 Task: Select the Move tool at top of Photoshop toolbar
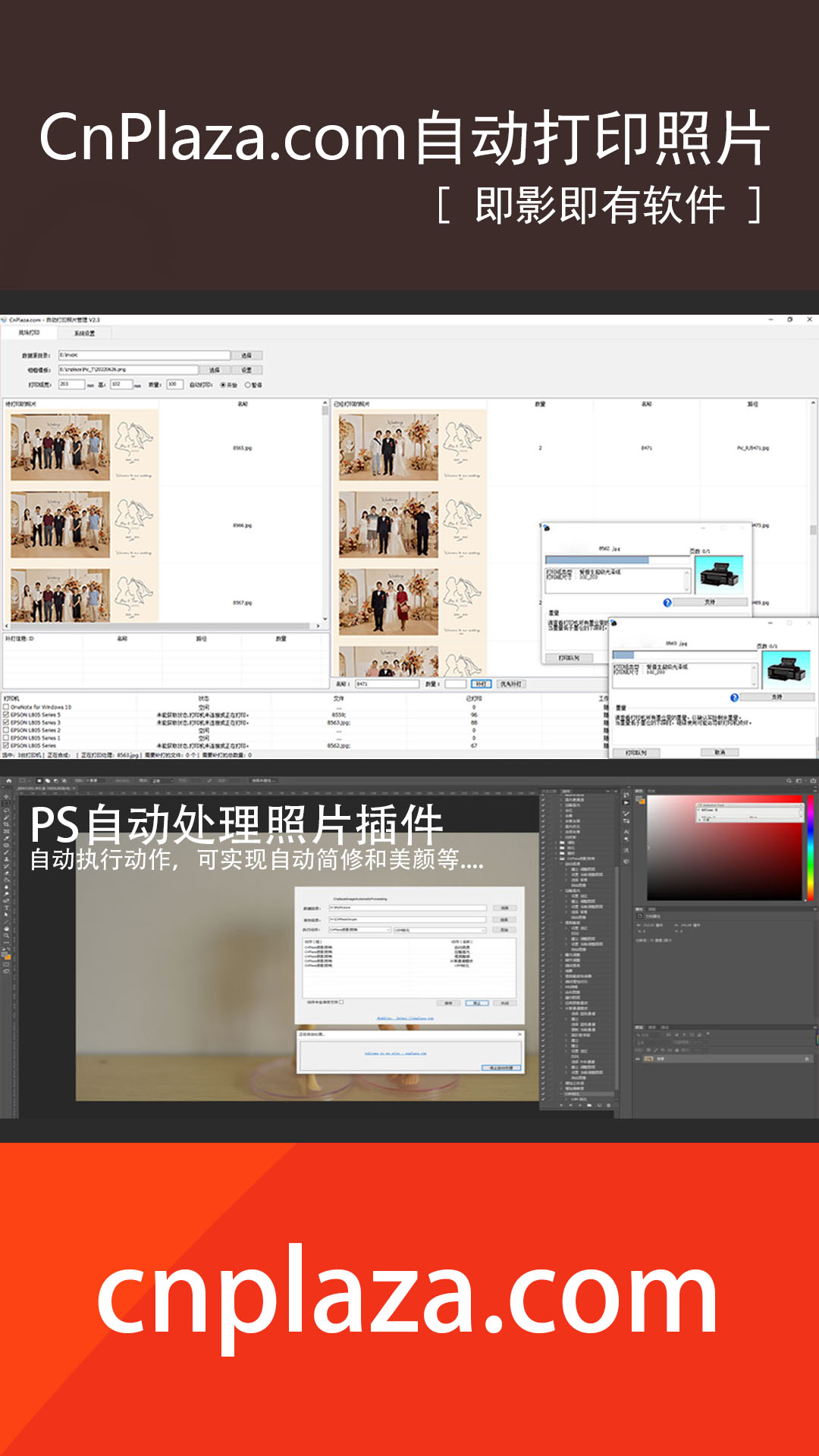tap(7, 797)
